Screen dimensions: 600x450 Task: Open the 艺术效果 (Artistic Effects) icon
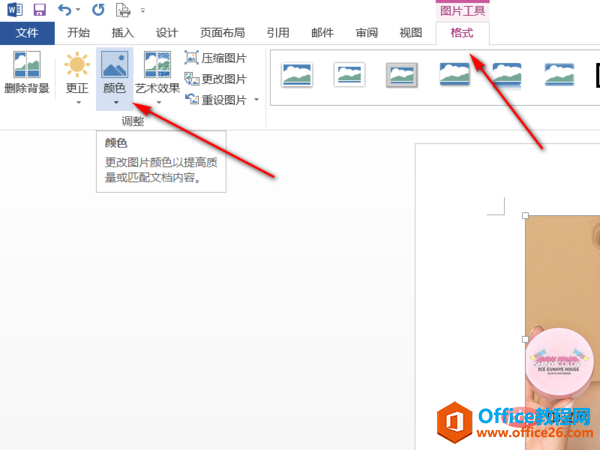157,64
